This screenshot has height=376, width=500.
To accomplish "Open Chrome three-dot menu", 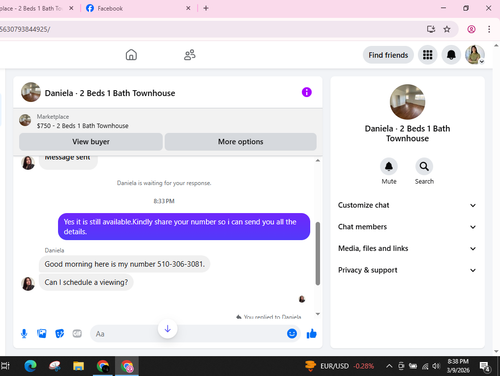I will point(489,29).
